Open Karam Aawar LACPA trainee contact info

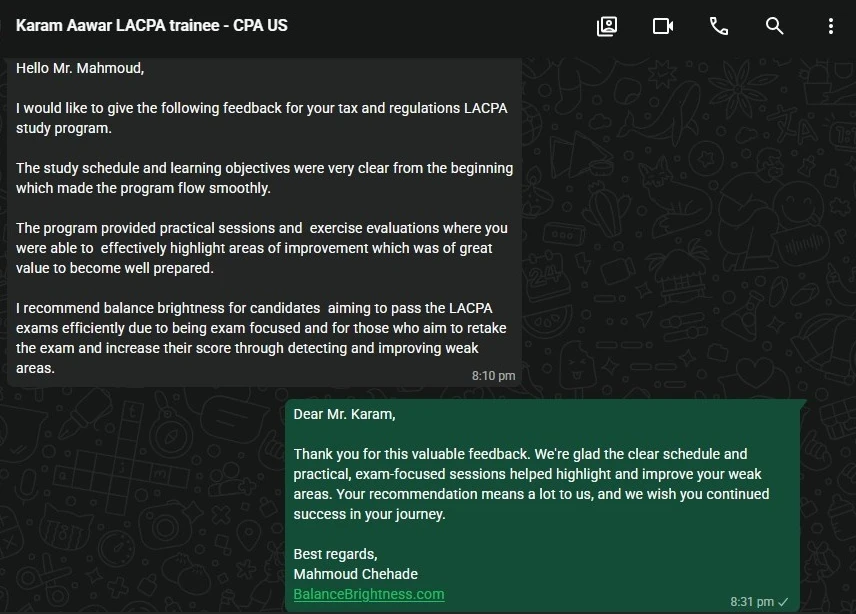click(152, 26)
